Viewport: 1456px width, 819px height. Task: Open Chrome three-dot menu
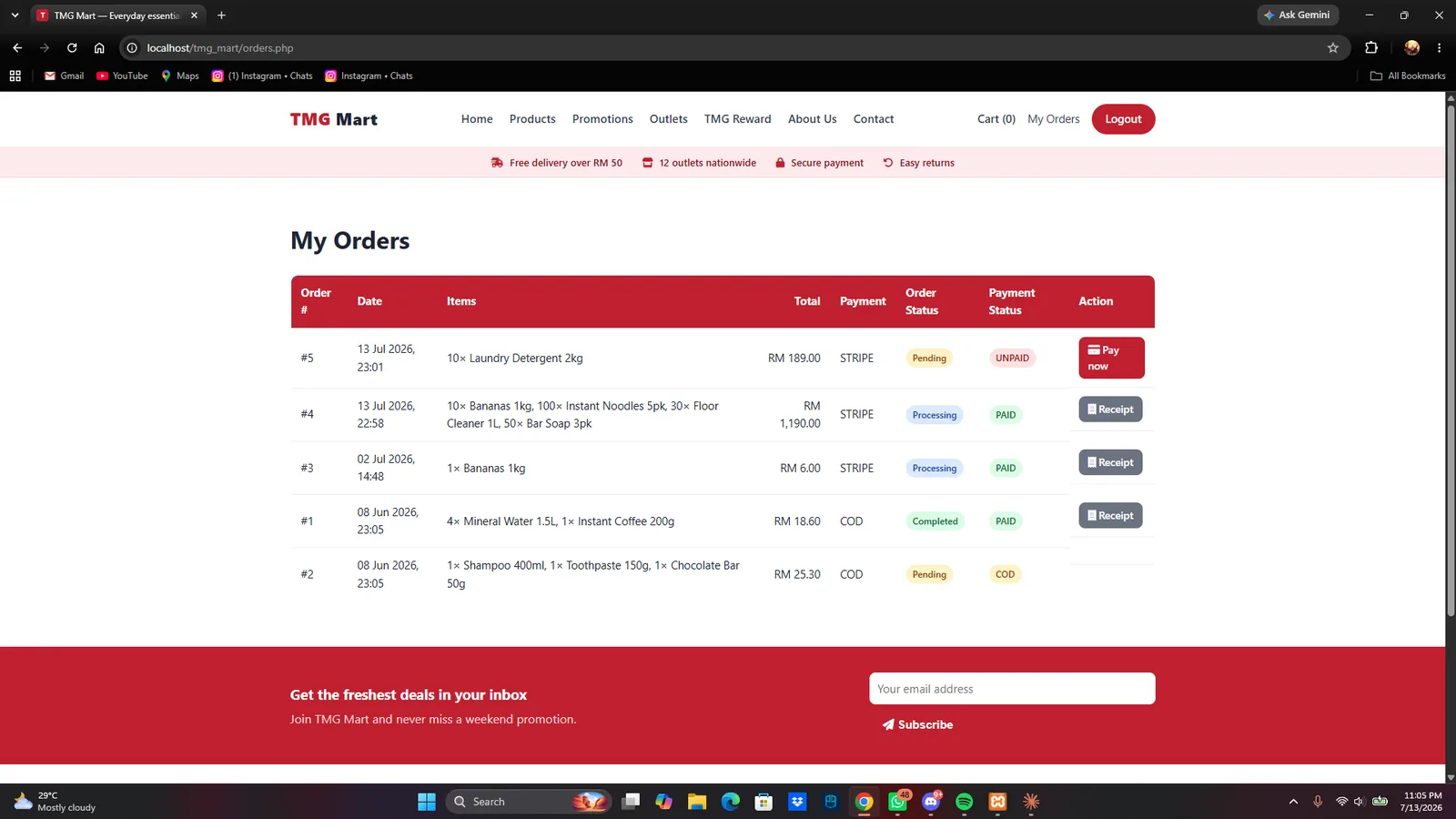point(1439,48)
